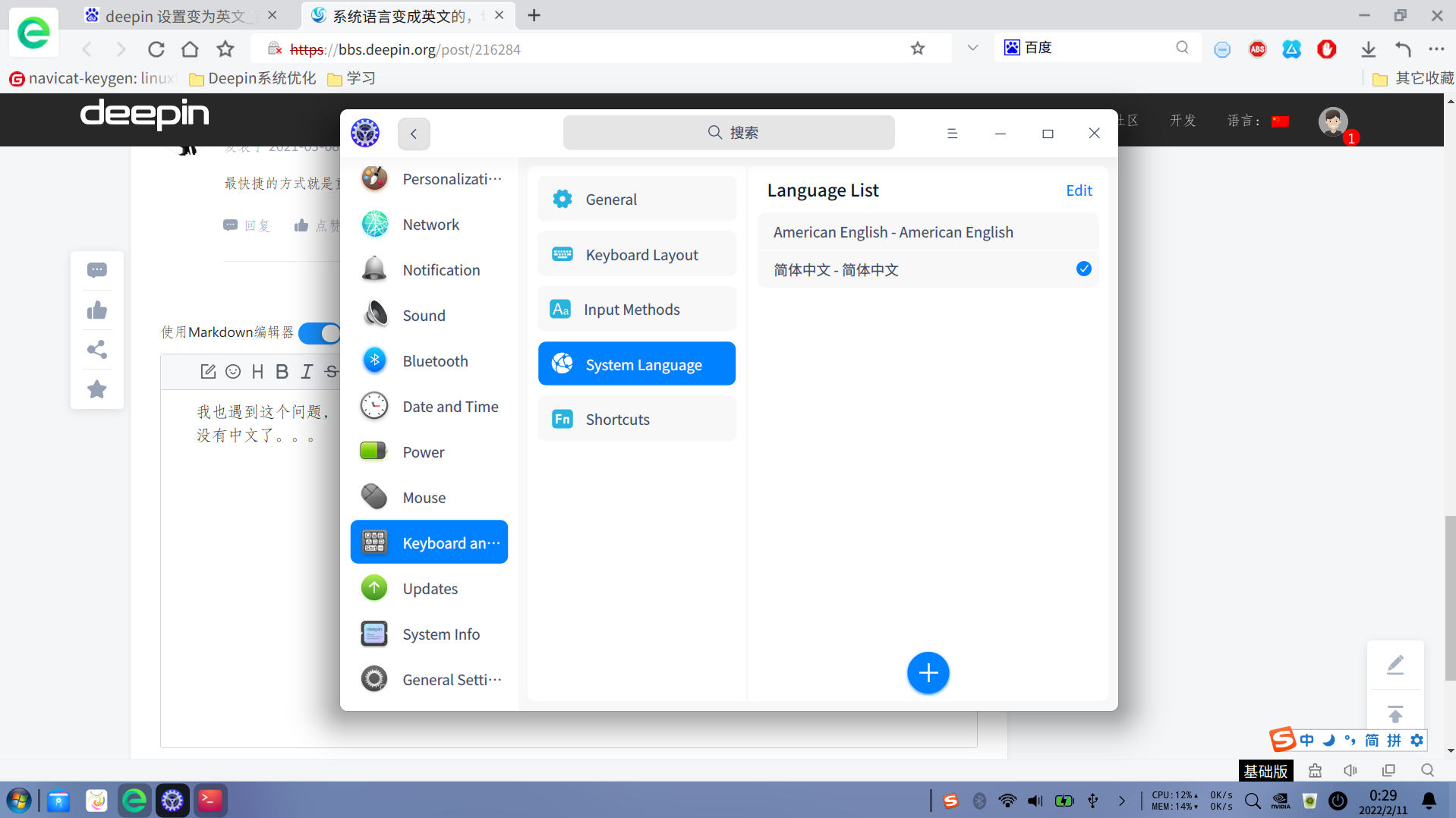Viewport: 1456px width, 818px height.
Task: Open Mouse settings
Action: click(429, 498)
